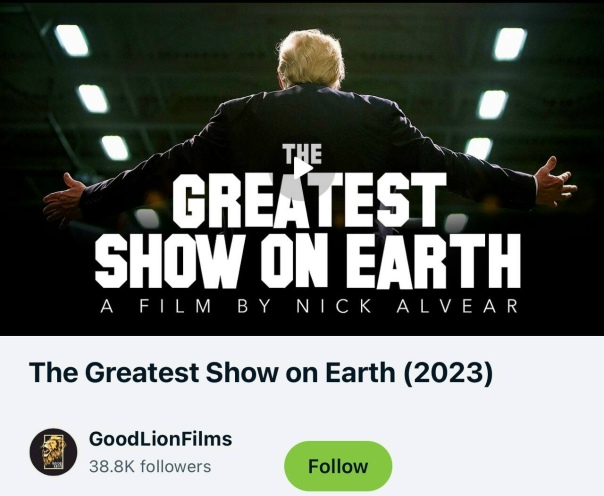The width and height of the screenshot is (604, 496).
Task: Click the top-left ceiling light in the video
Action: pos(72,40)
